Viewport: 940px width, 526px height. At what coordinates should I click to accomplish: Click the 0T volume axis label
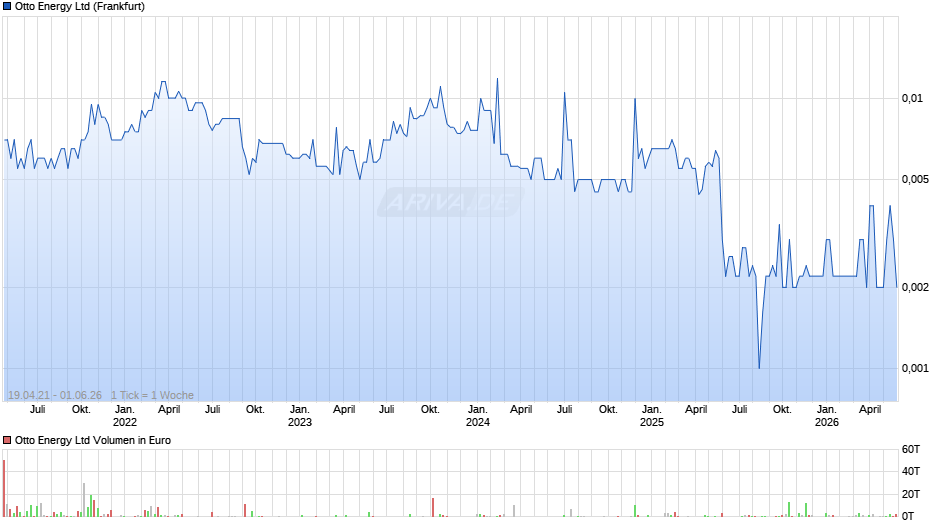pos(908,516)
